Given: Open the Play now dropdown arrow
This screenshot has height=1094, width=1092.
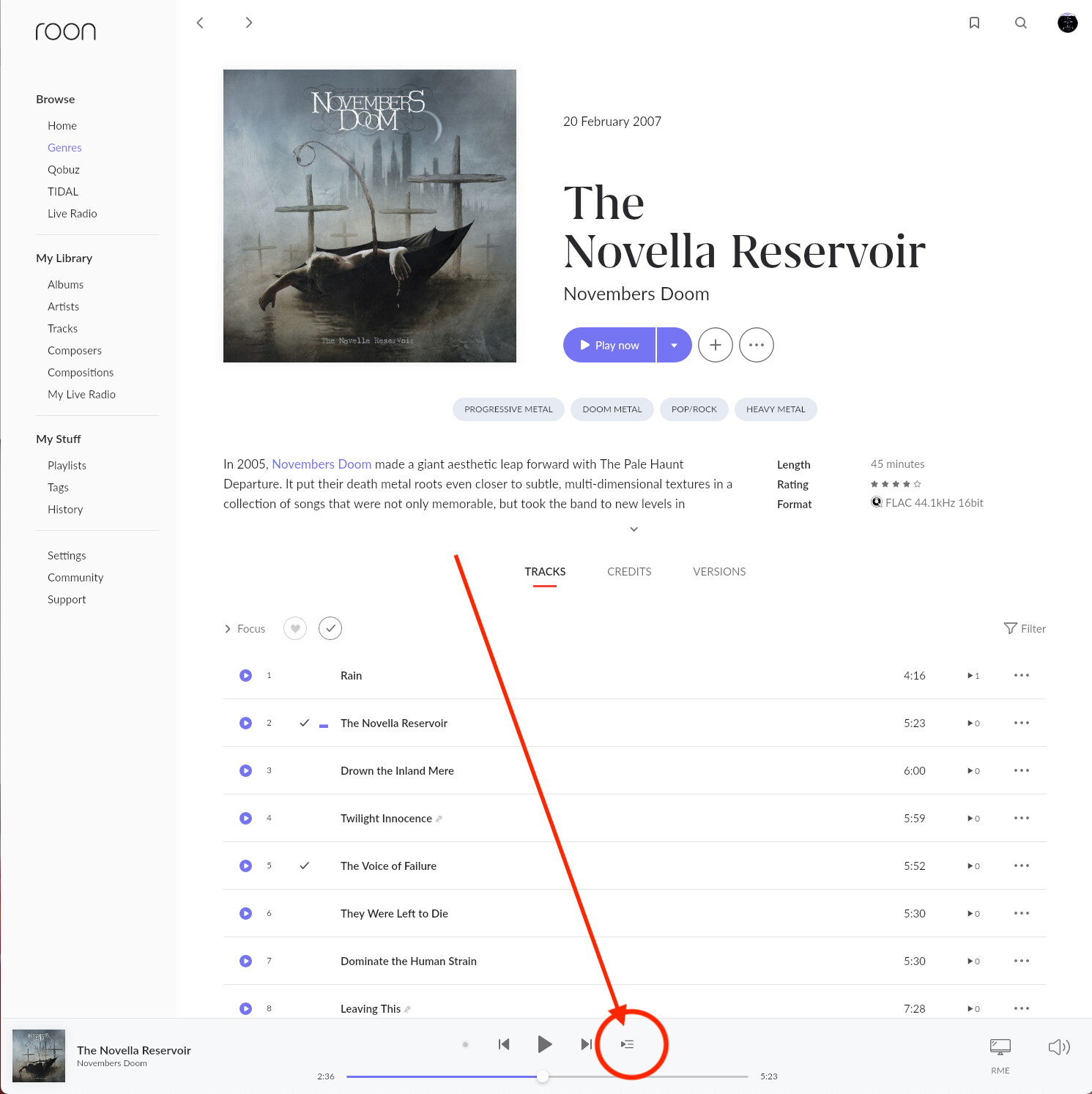Looking at the screenshot, I should pyautogui.click(x=675, y=345).
